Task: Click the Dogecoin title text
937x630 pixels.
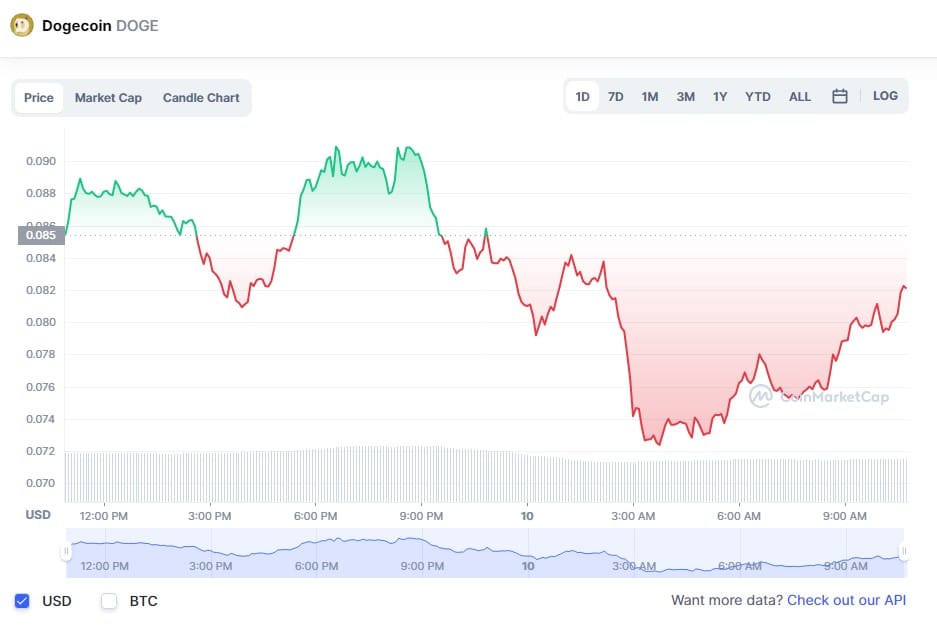Action: pyautogui.click(x=76, y=26)
